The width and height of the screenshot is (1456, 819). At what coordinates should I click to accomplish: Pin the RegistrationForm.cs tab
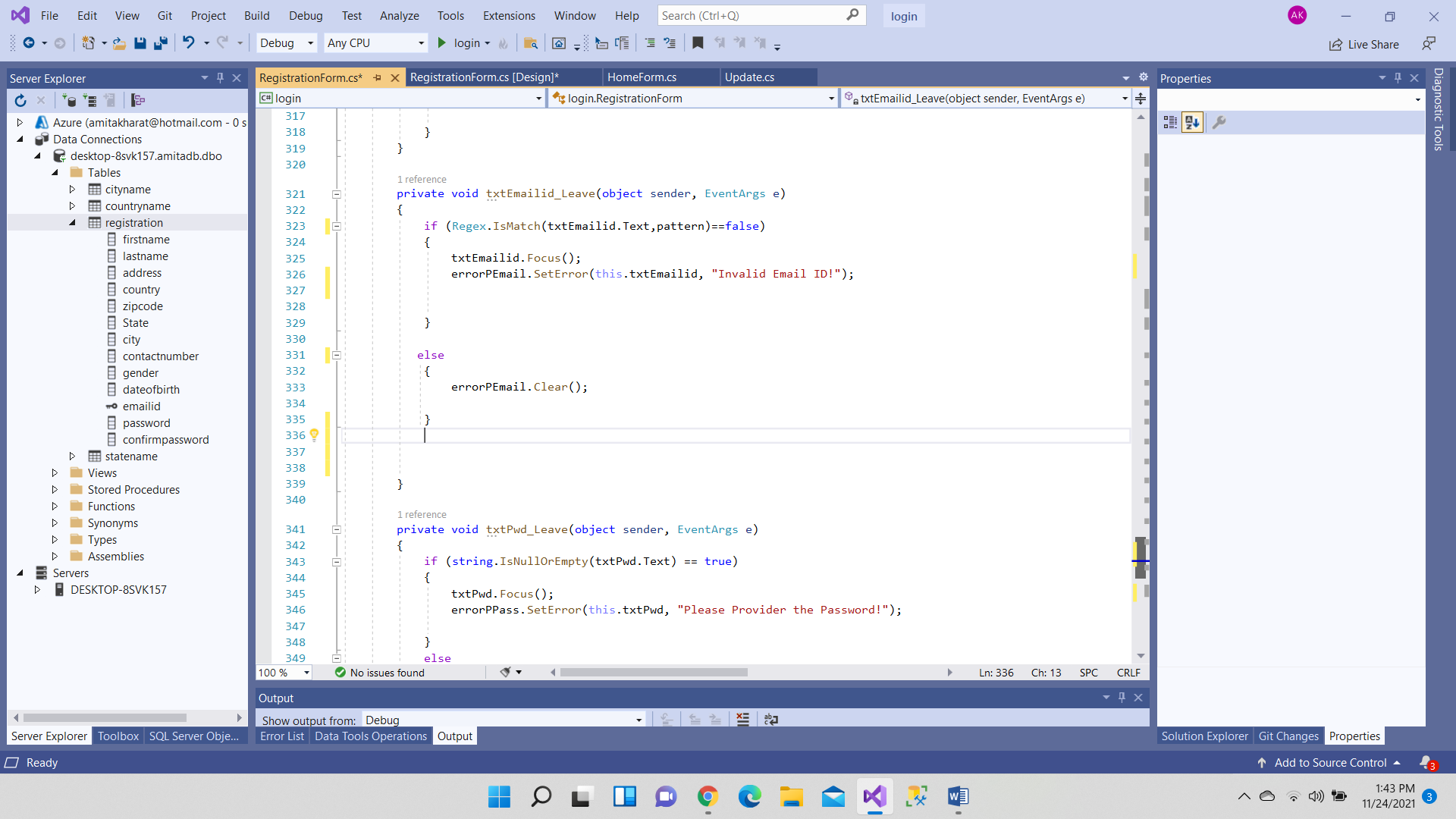377,77
